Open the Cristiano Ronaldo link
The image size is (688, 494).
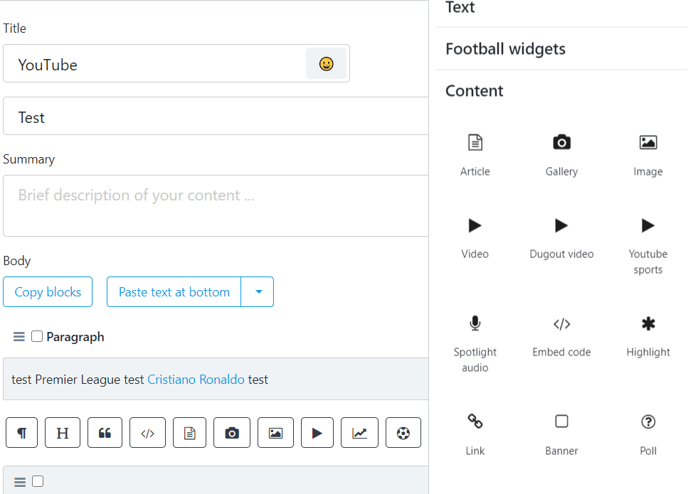pos(196,379)
